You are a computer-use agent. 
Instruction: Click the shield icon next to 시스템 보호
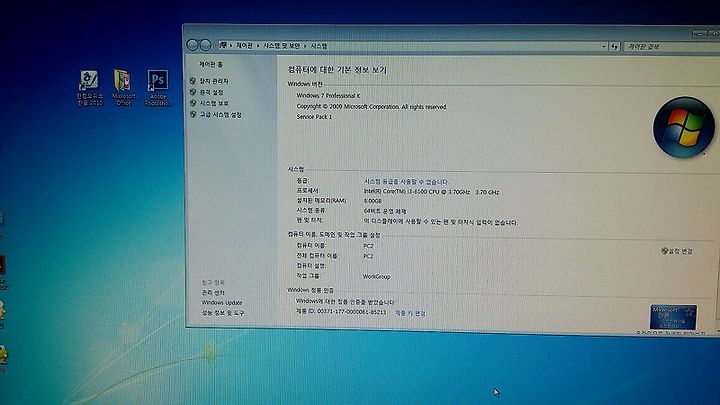193,103
